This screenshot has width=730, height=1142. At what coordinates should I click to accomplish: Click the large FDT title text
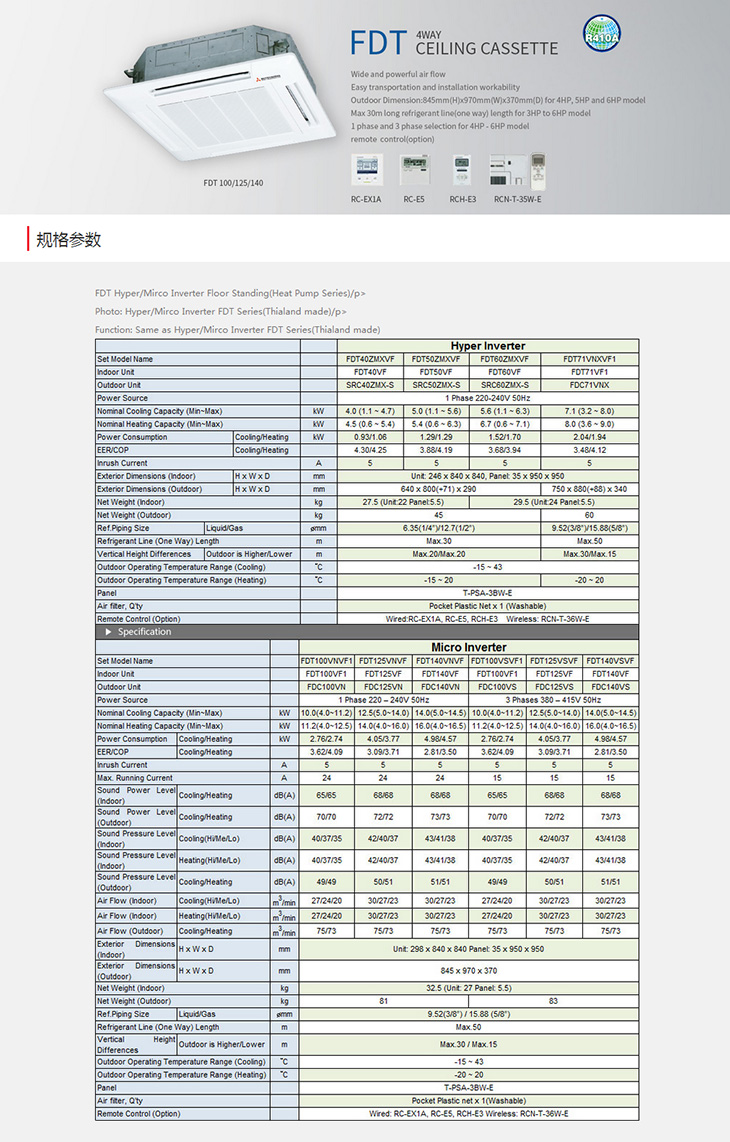pyautogui.click(x=377, y=43)
